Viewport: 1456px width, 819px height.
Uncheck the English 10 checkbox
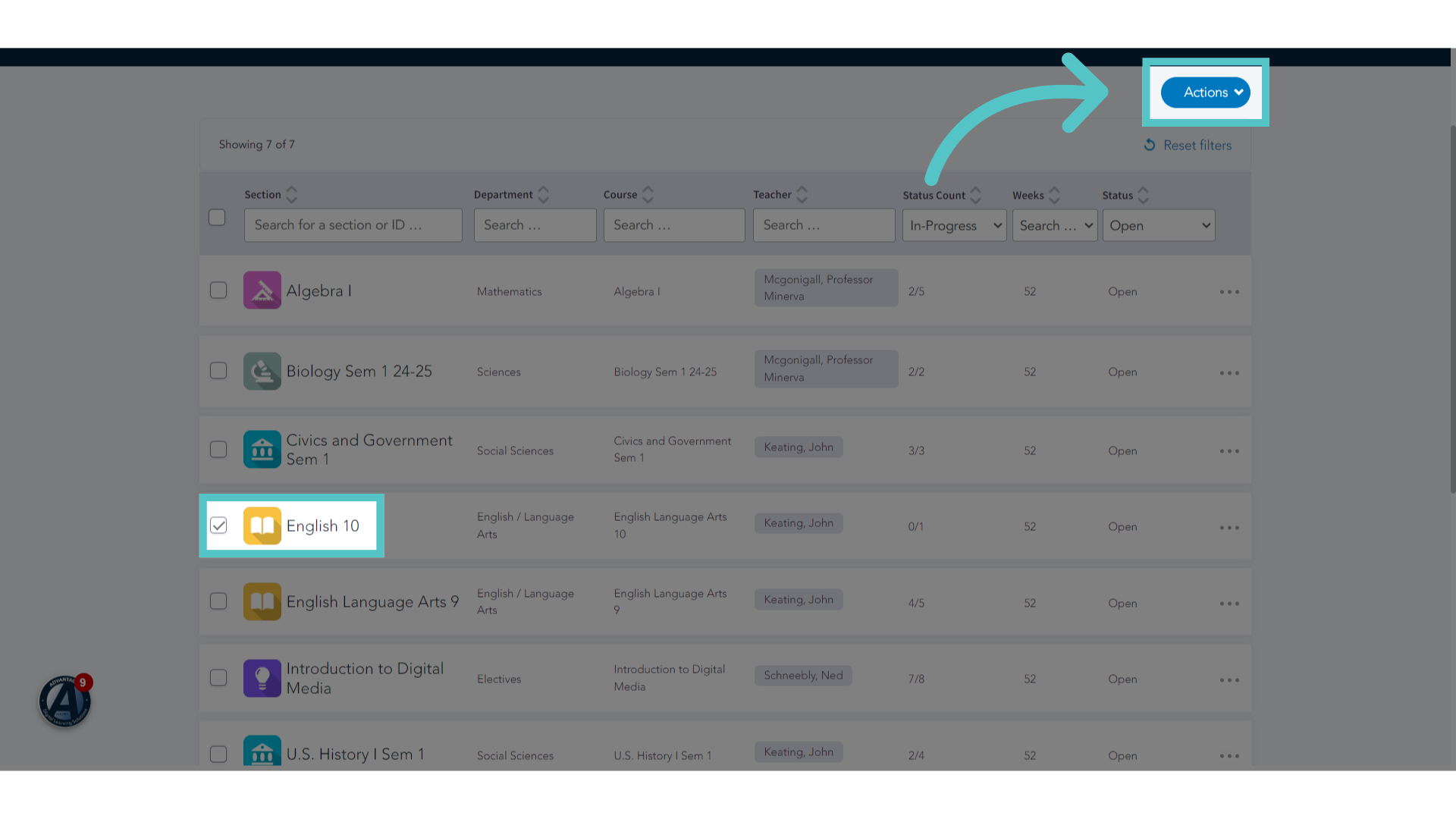[x=218, y=526]
